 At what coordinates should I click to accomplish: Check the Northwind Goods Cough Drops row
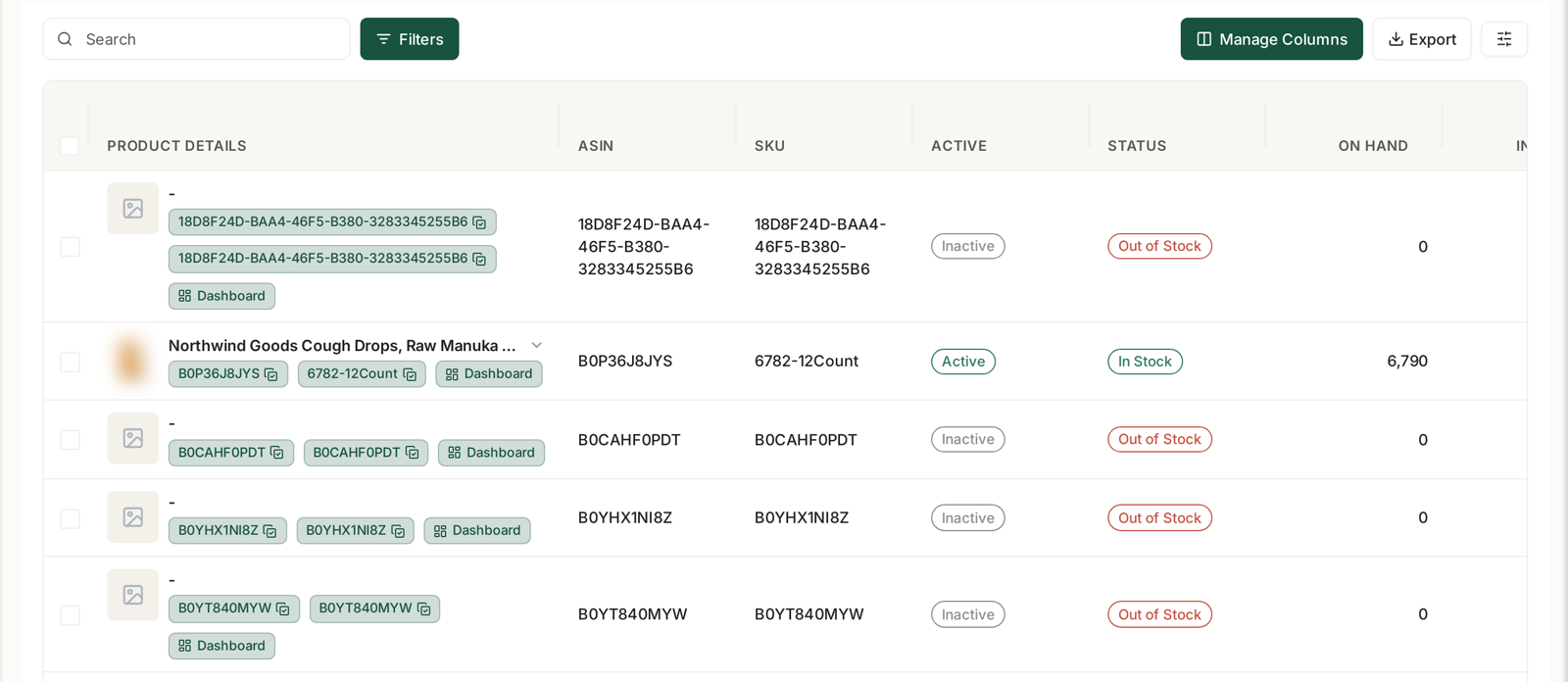[70, 362]
